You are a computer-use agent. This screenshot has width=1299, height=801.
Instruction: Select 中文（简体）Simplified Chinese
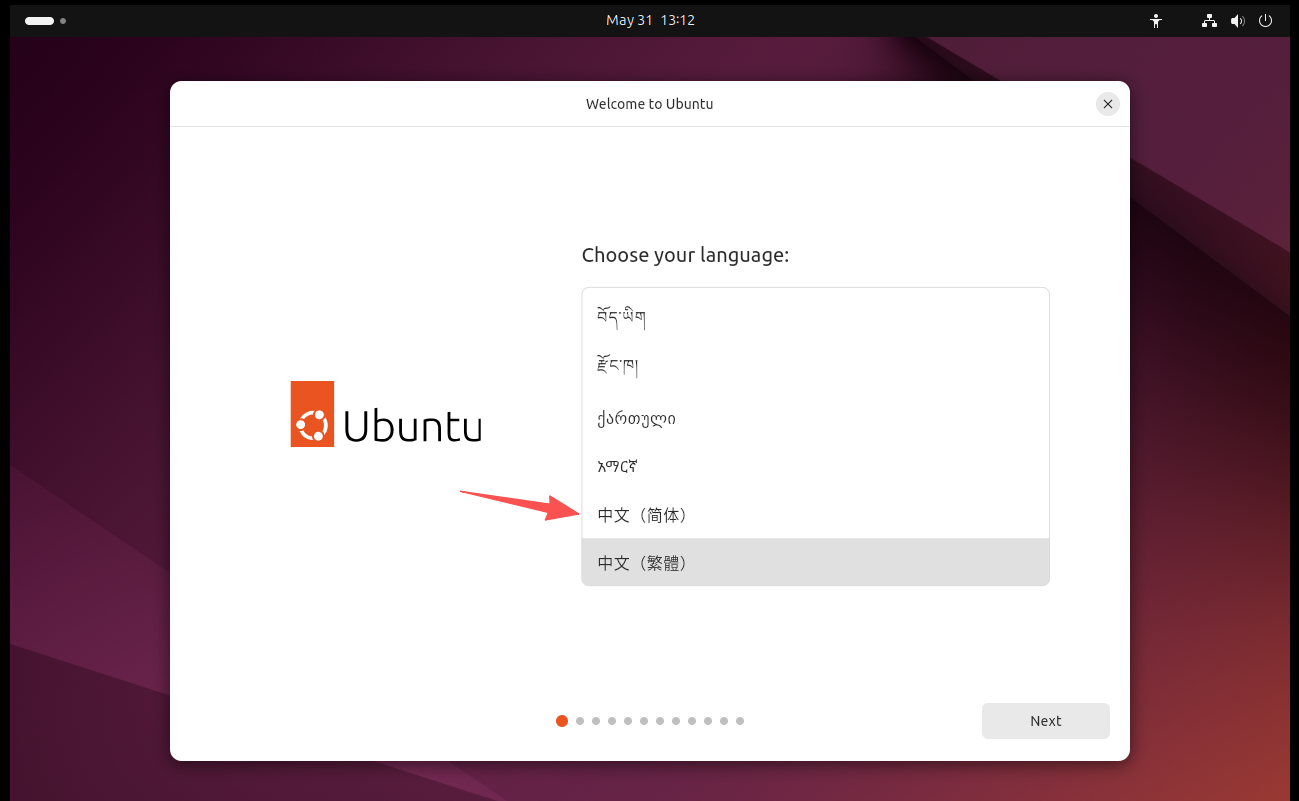coord(815,515)
